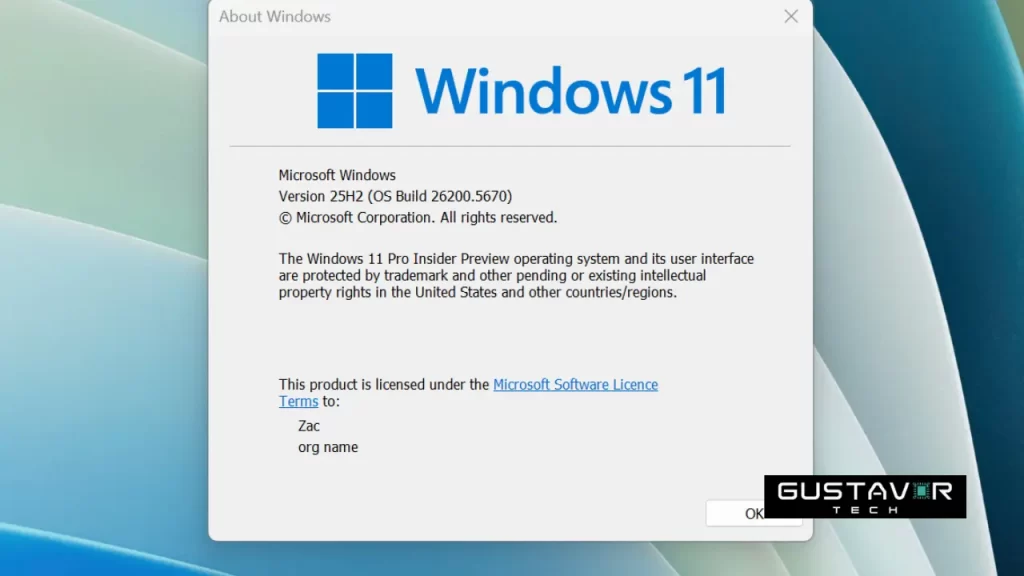Open the Microsoft Software Licence link
The image size is (1024, 576).
point(575,385)
